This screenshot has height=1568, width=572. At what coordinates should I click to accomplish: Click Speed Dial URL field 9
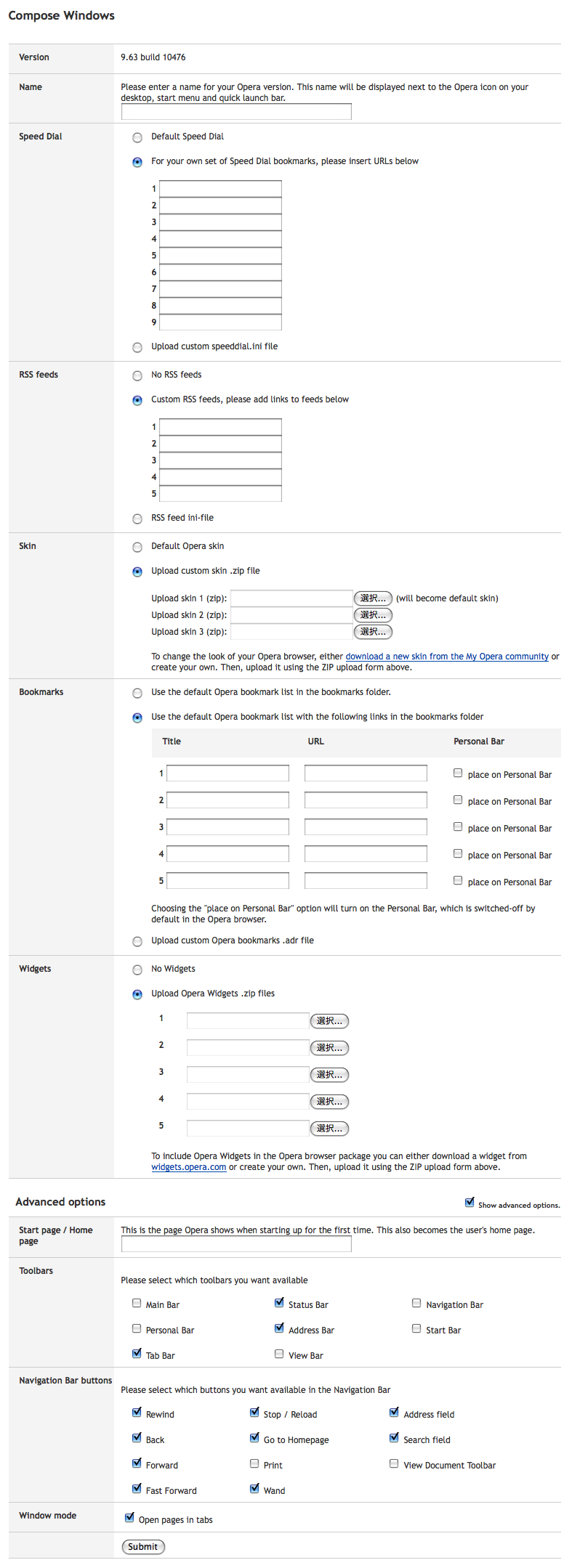tap(220, 322)
